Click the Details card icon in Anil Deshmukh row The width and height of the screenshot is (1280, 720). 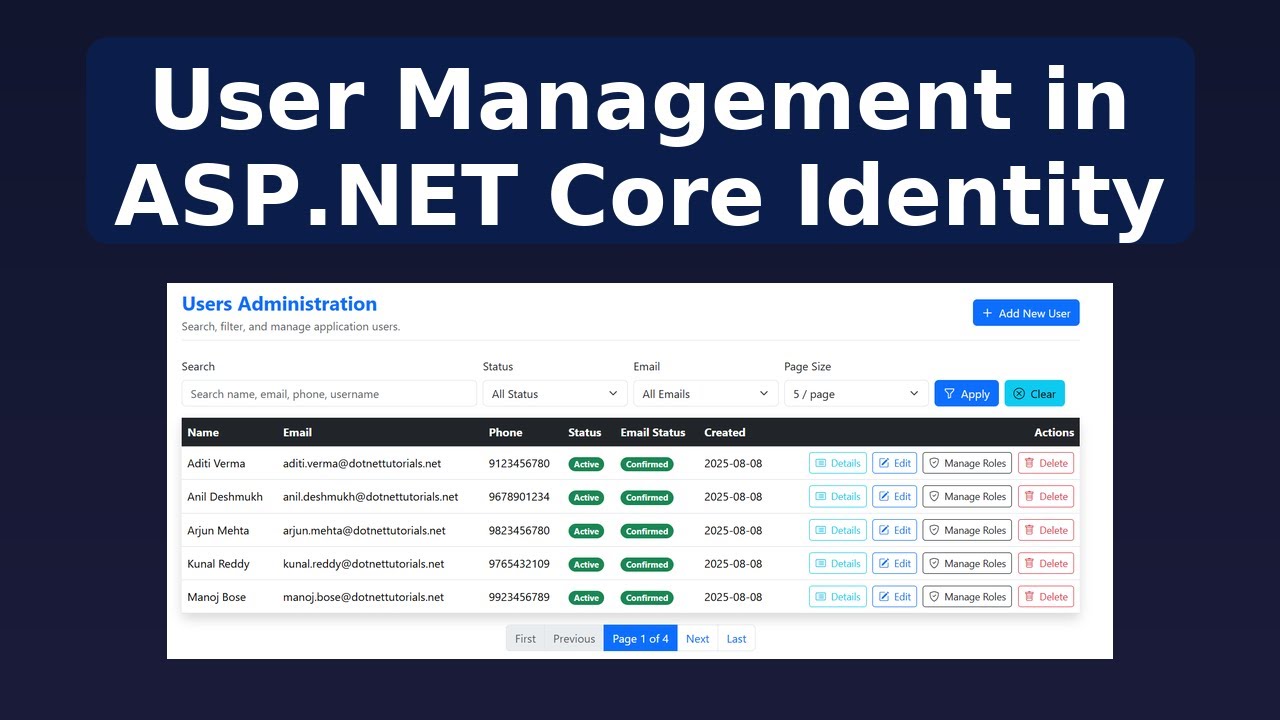(x=821, y=496)
